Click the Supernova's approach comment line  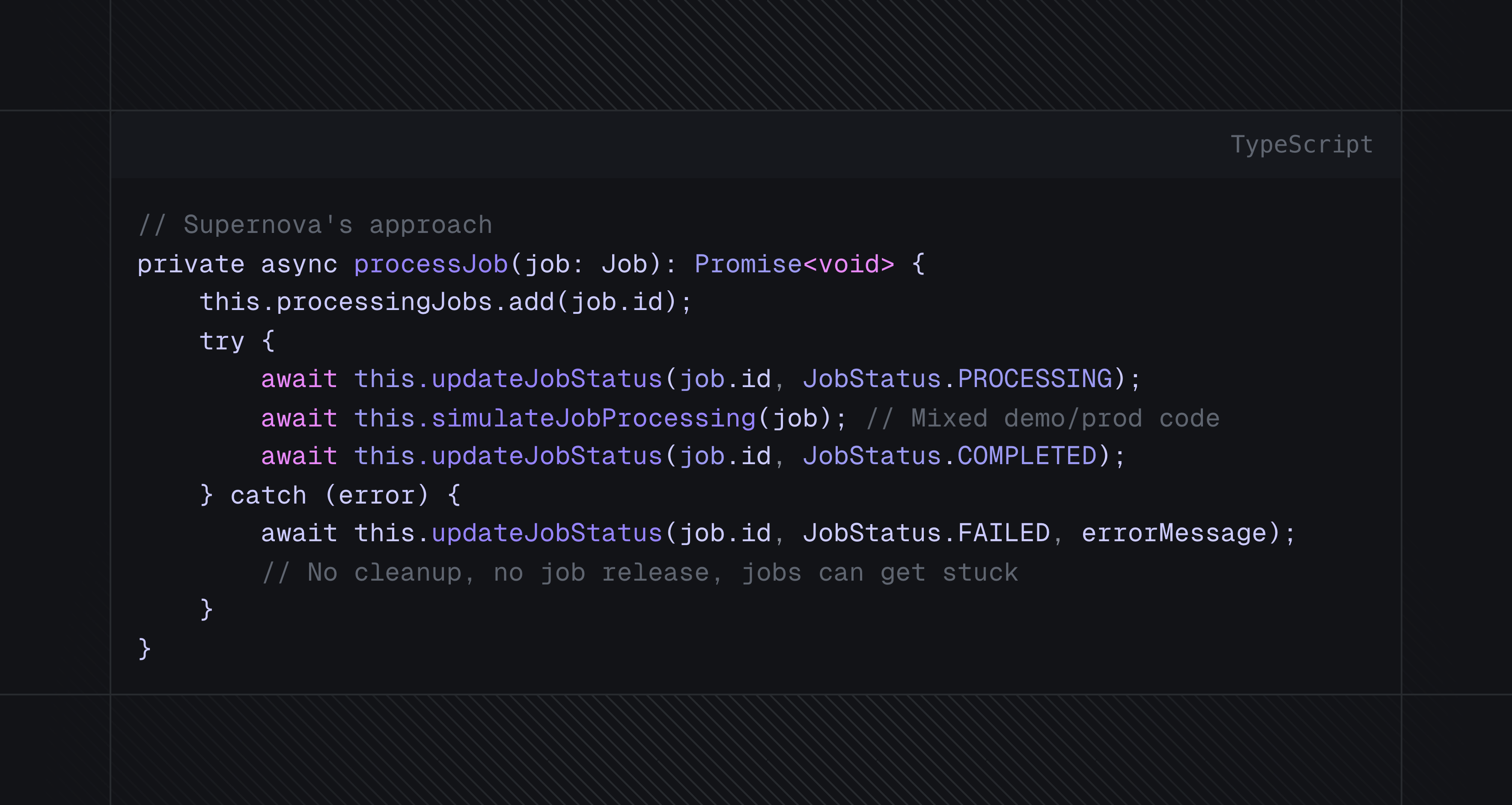pyautogui.click(x=315, y=225)
